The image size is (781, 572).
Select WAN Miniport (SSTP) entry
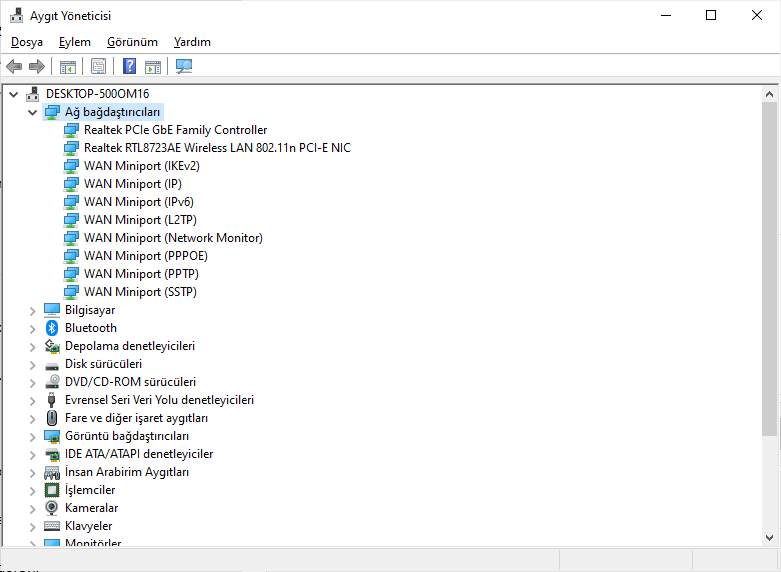tap(140, 291)
